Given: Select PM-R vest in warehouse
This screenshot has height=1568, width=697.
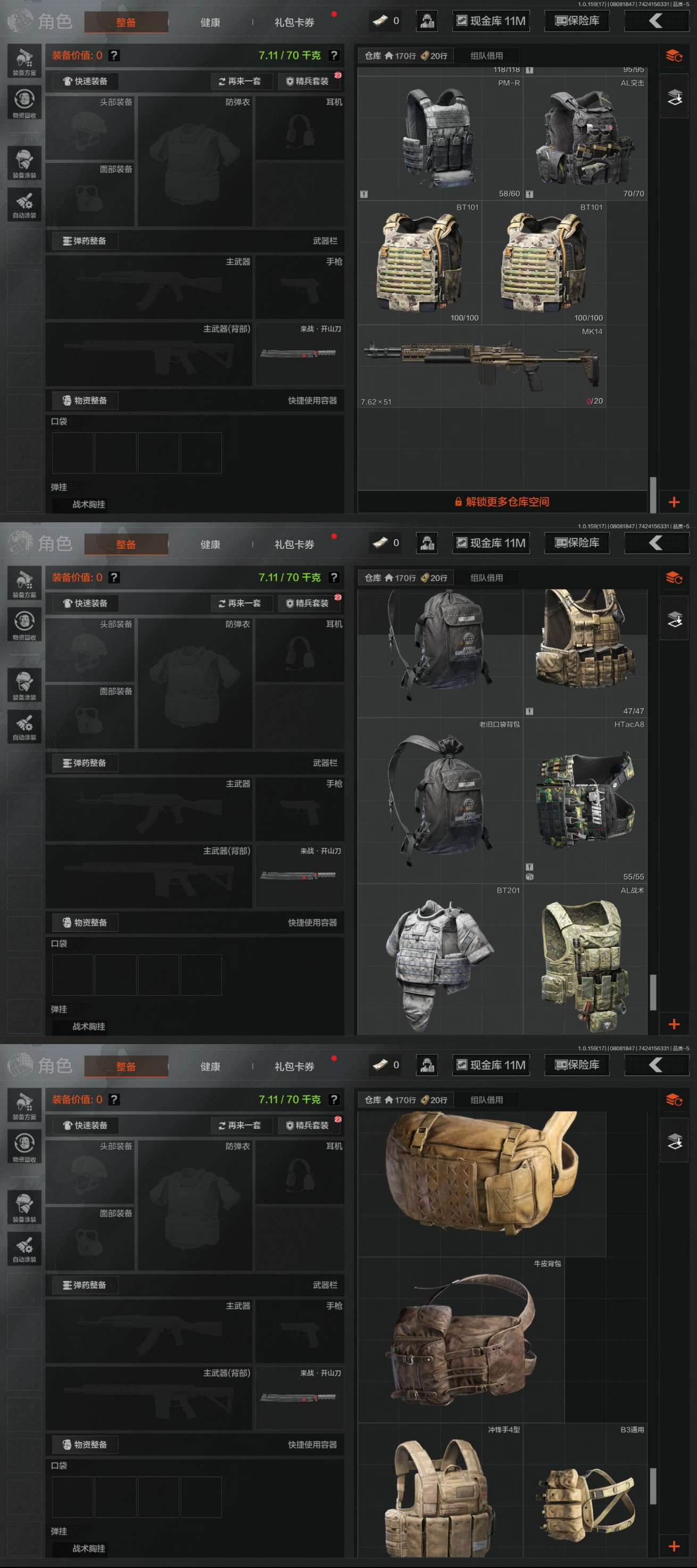Looking at the screenshot, I should (440, 138).
